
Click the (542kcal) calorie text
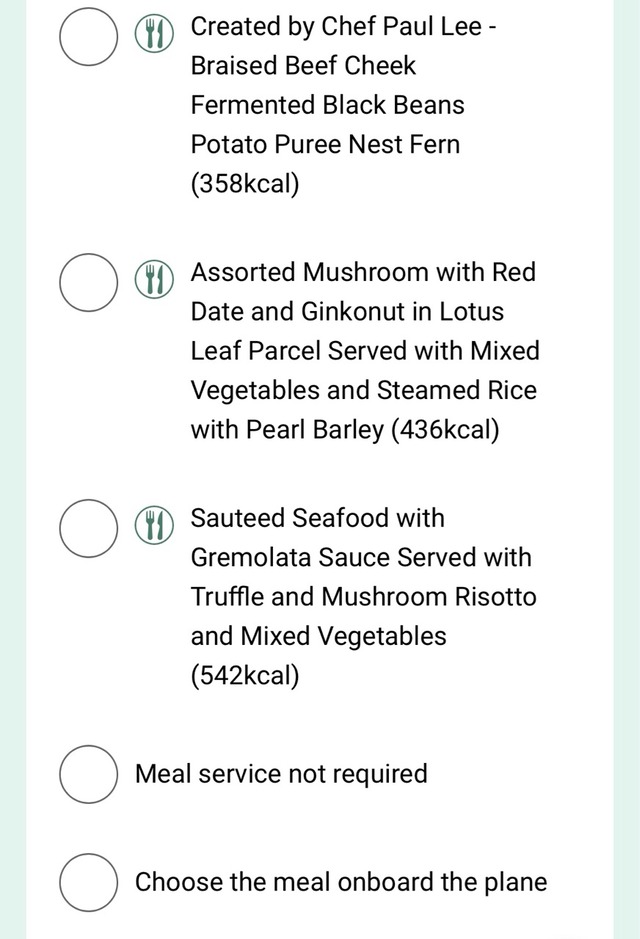pyautogui.click(x=245, y=676)
